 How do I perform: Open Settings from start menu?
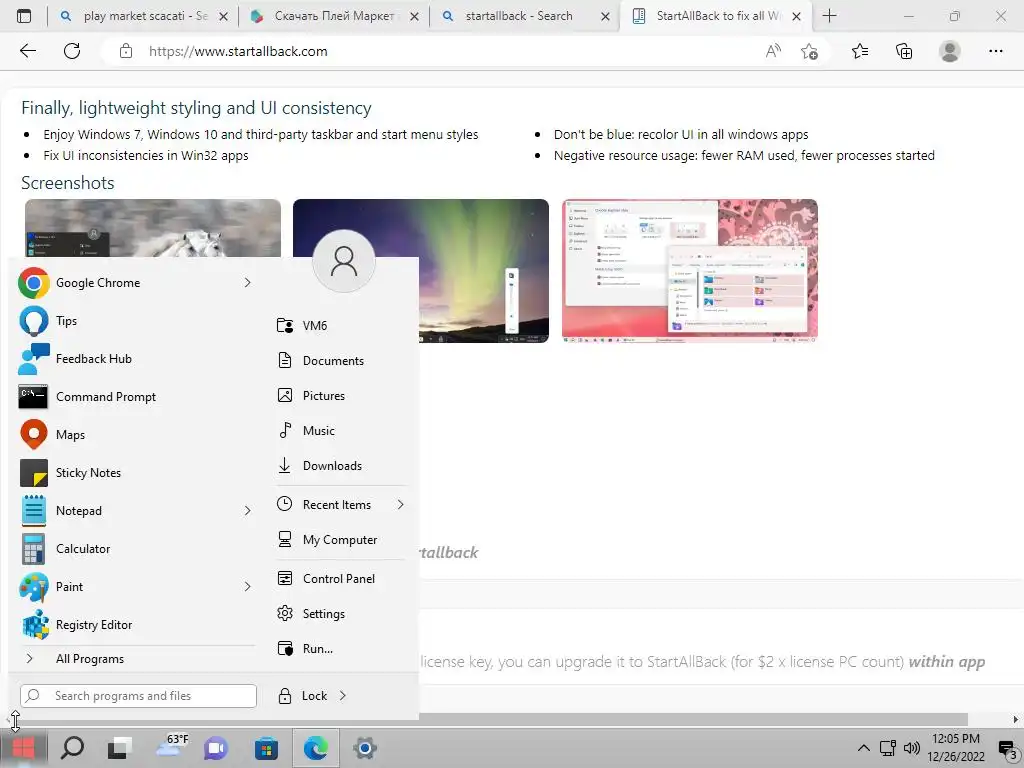point(341,614)
